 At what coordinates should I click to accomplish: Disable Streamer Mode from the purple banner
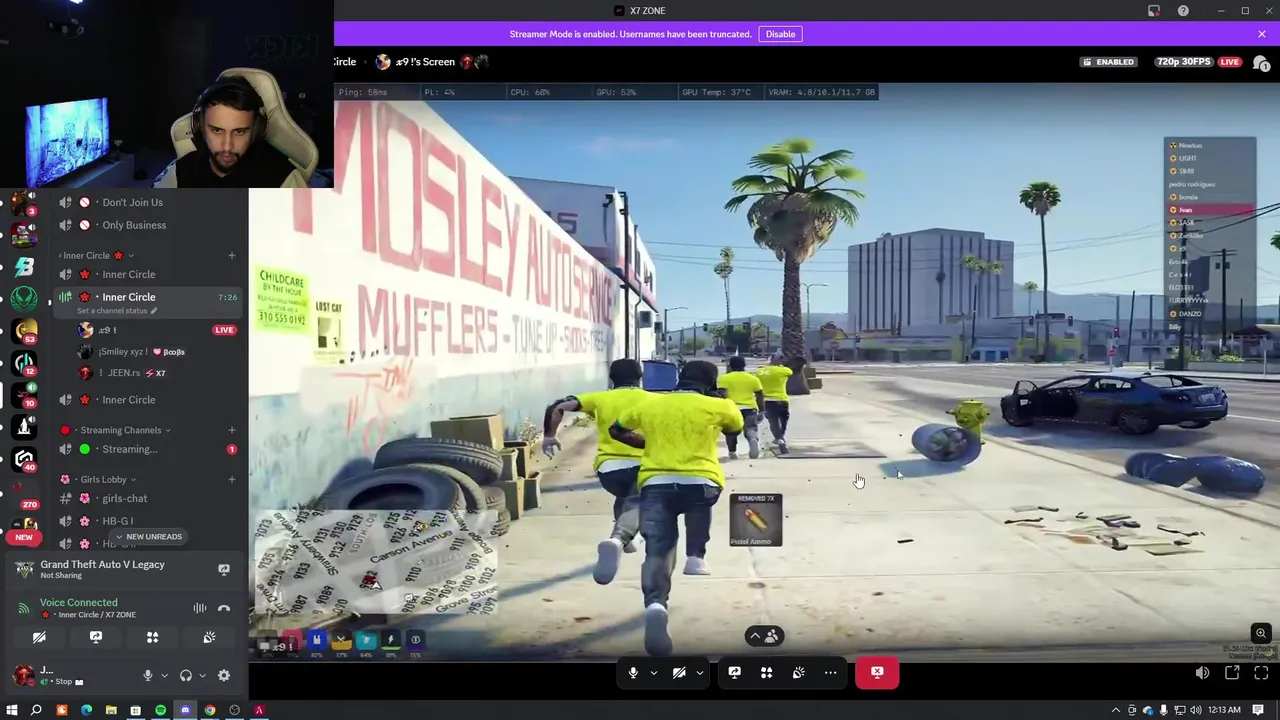coord(780,34)
